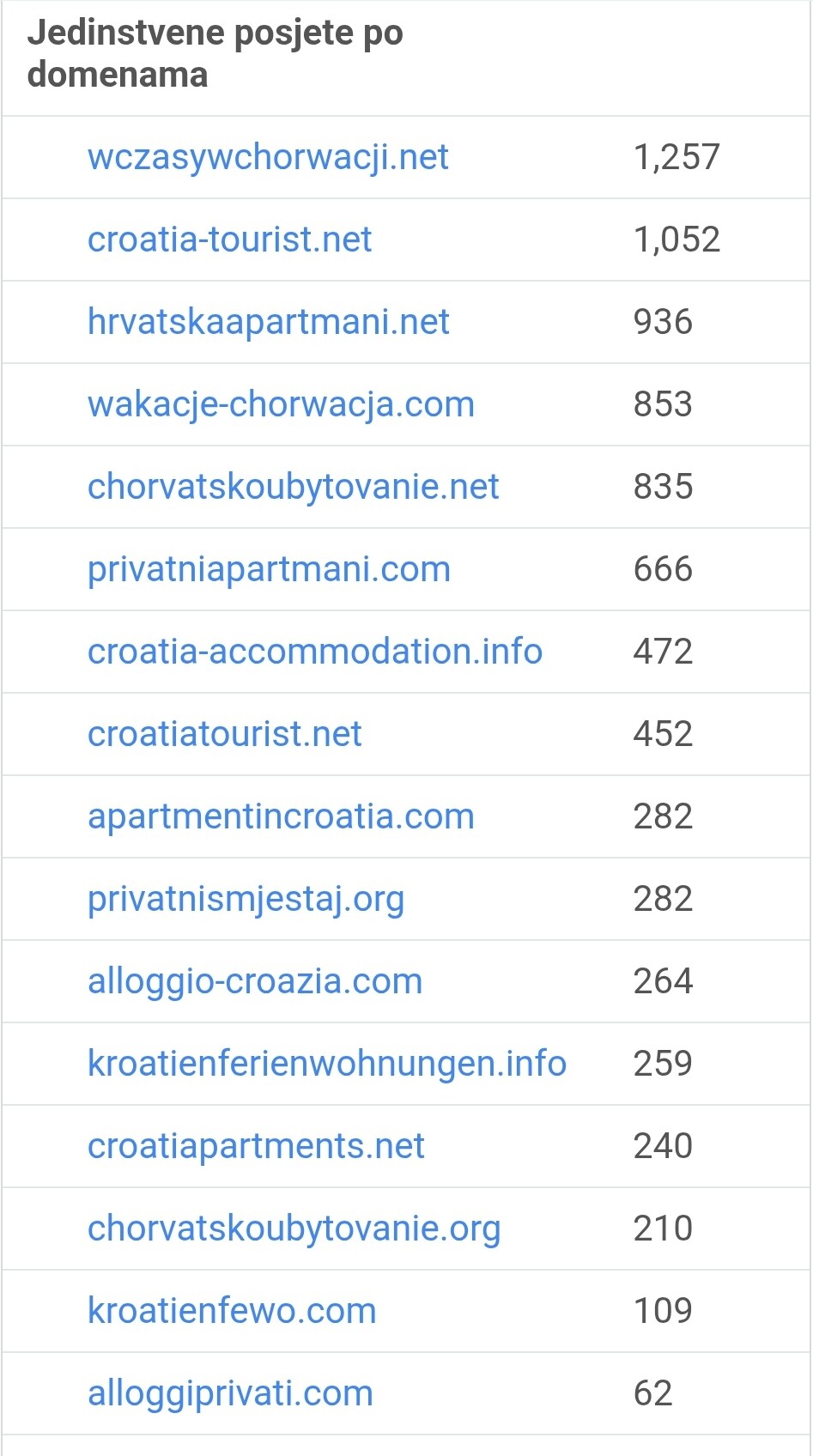
Task: Click privatniapartmani.com domain
Action: click(269, 569)
